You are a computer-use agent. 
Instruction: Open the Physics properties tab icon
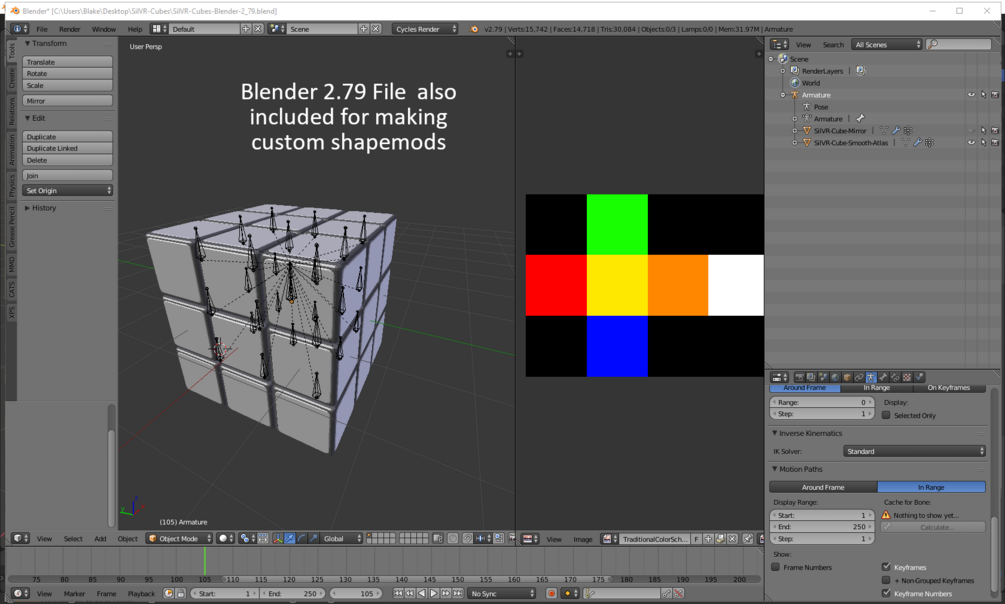click(919, 377)
